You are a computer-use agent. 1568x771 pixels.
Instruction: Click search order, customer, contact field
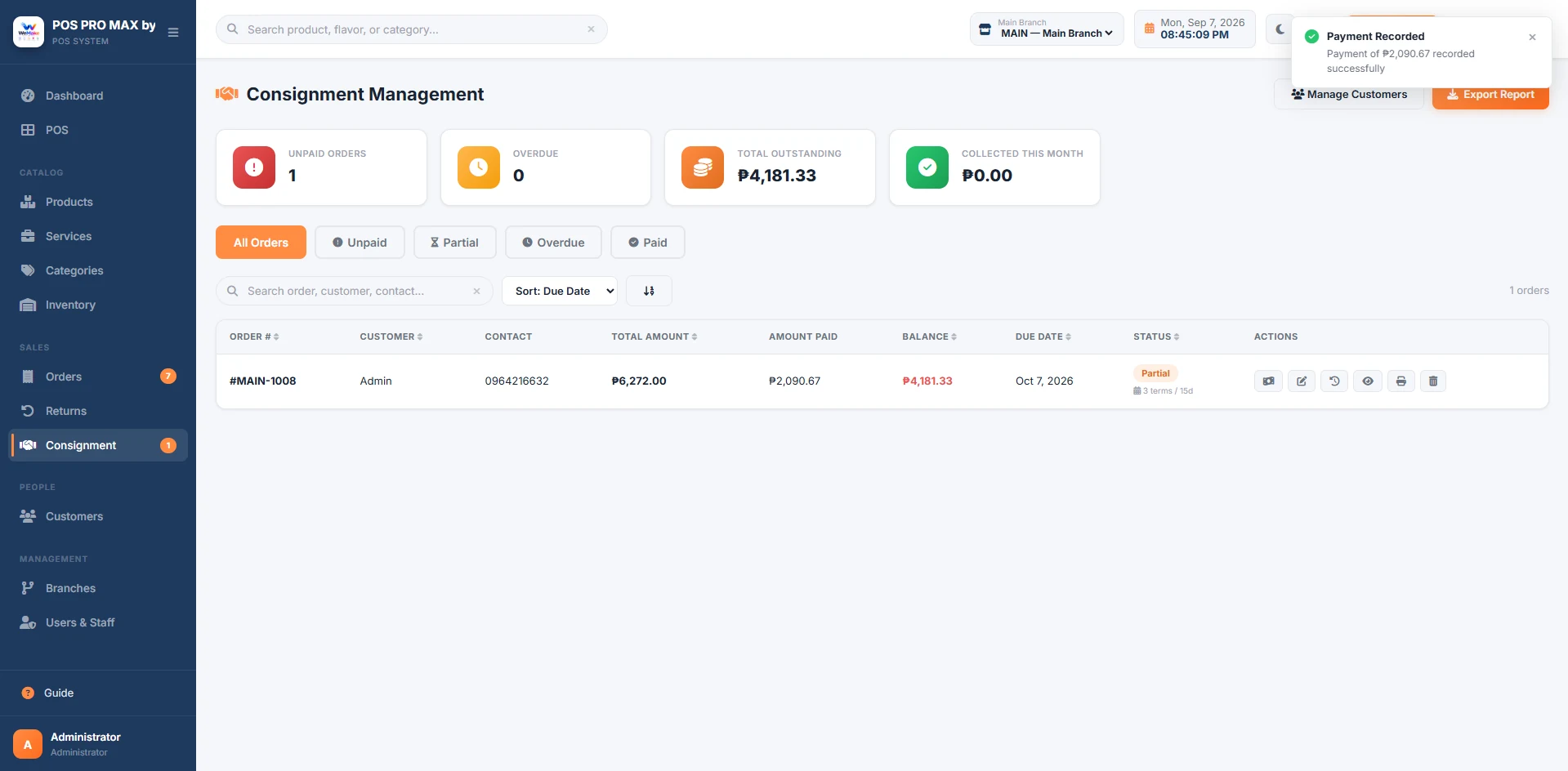(x=354, y=291)
